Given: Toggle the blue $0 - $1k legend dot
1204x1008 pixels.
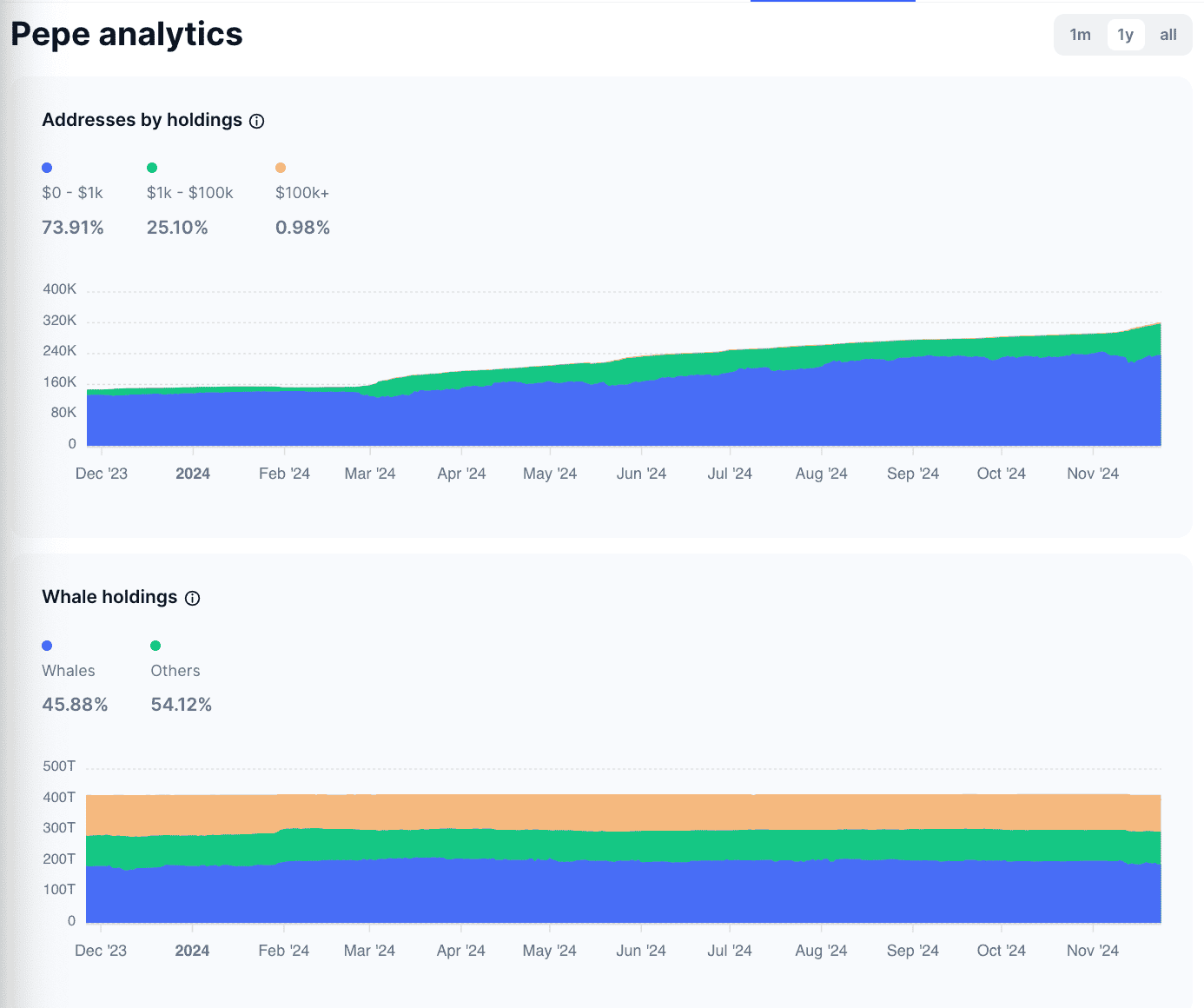Looking at the screenshot, I should (x=47, y=168).
